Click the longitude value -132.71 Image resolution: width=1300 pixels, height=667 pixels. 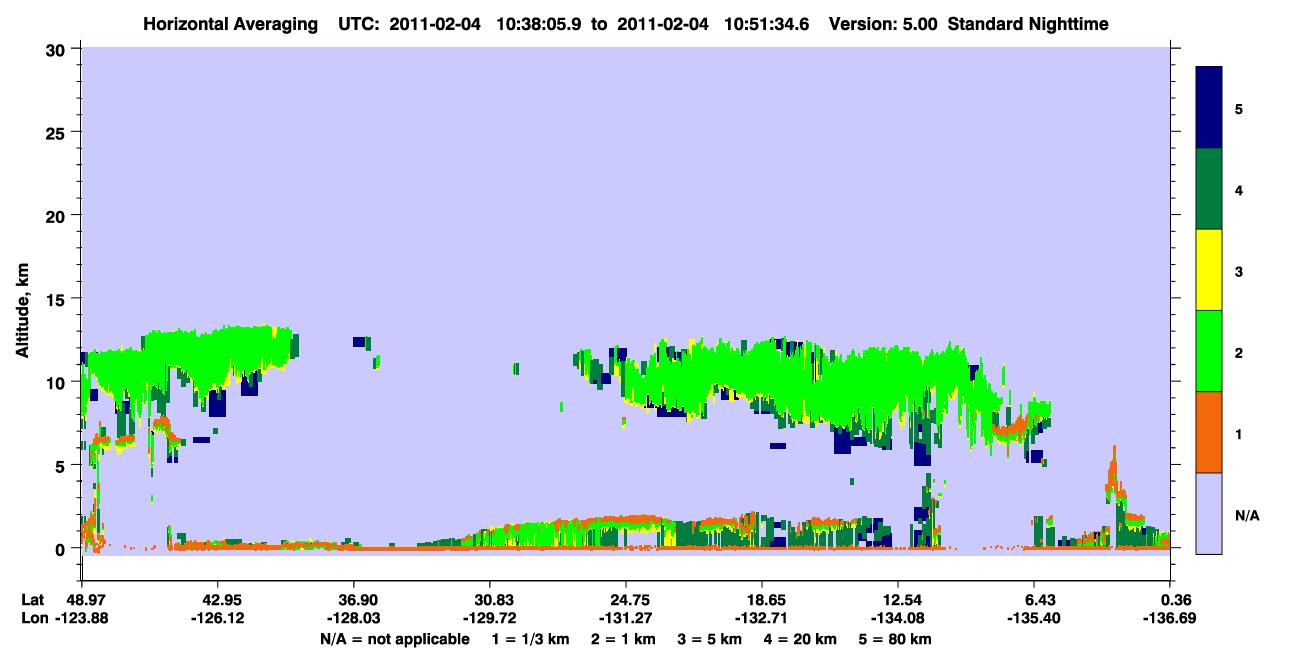763,619
